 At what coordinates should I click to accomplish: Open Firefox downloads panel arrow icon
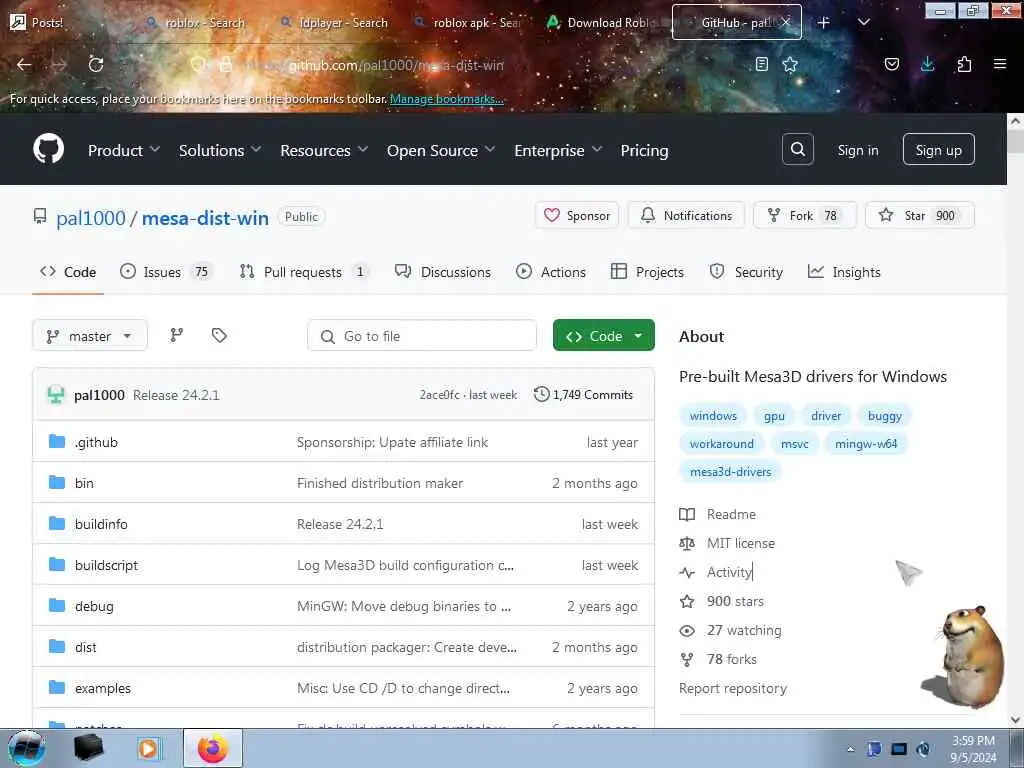[927, 64]
